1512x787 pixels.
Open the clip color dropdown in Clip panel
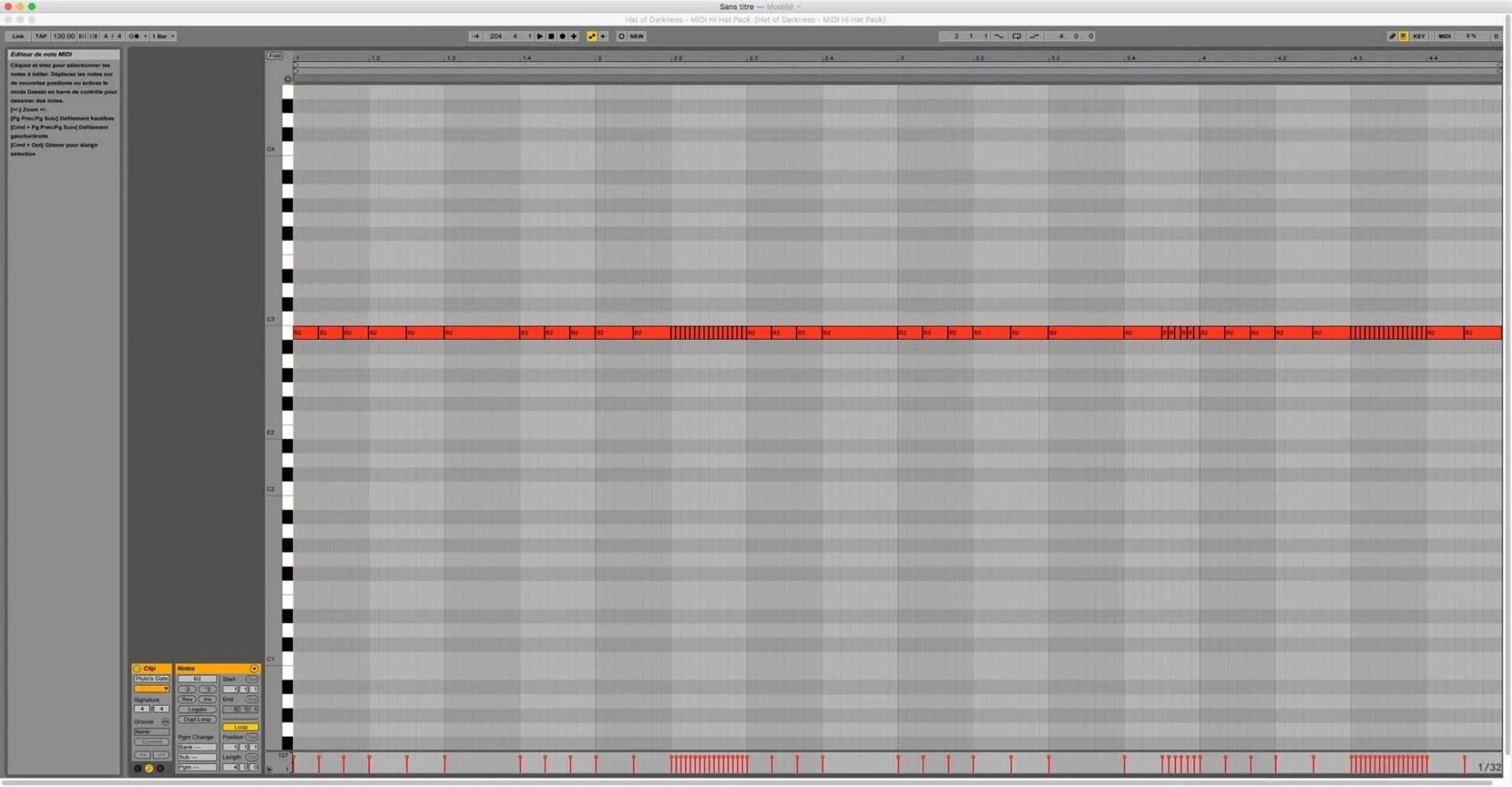coord(152,688)
